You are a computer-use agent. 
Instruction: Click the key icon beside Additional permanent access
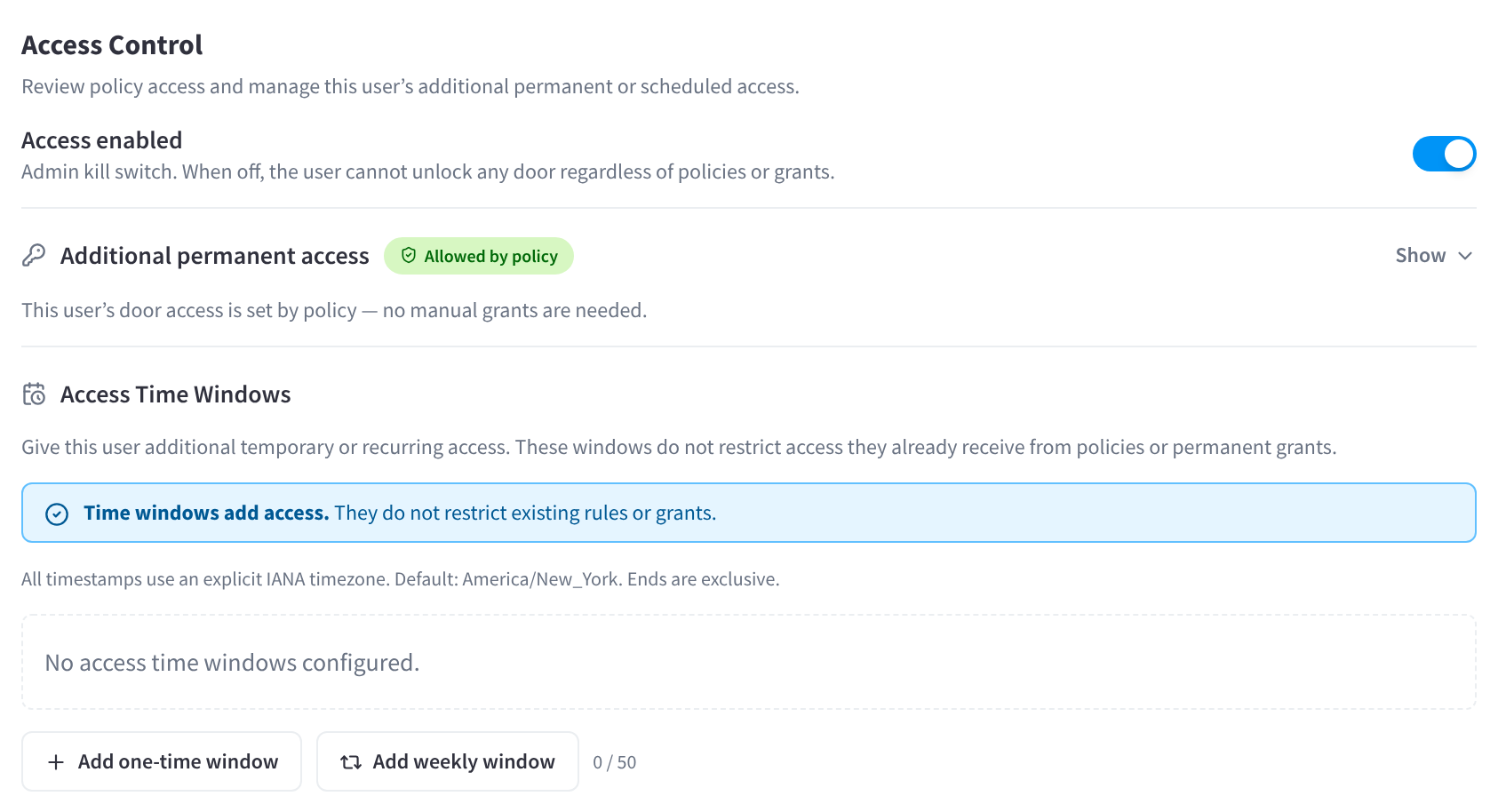pyautogui.click(x=34, y=256)
